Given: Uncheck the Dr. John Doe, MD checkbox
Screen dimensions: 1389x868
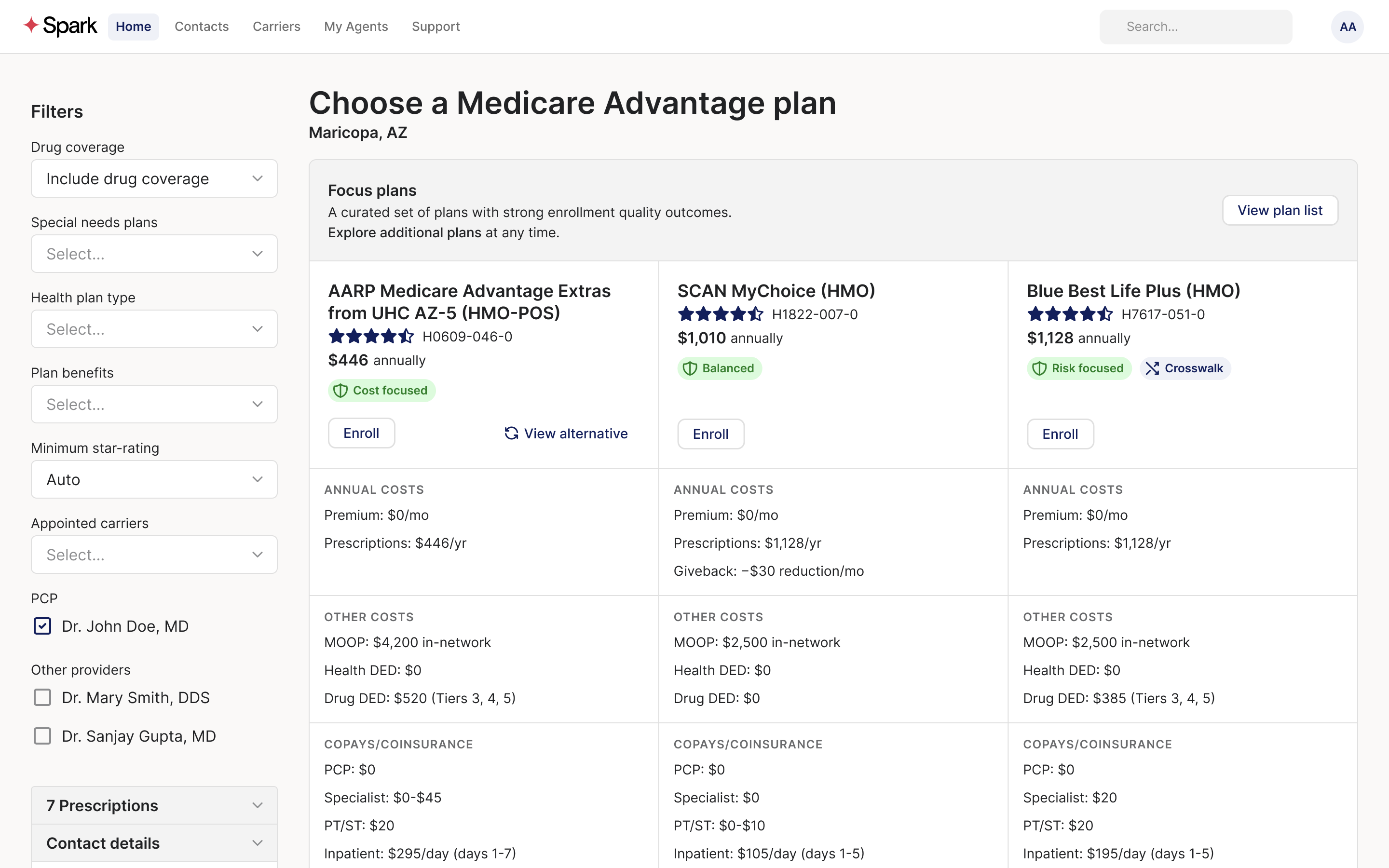Looking at the screenshot, I should [x=42, y=626].
